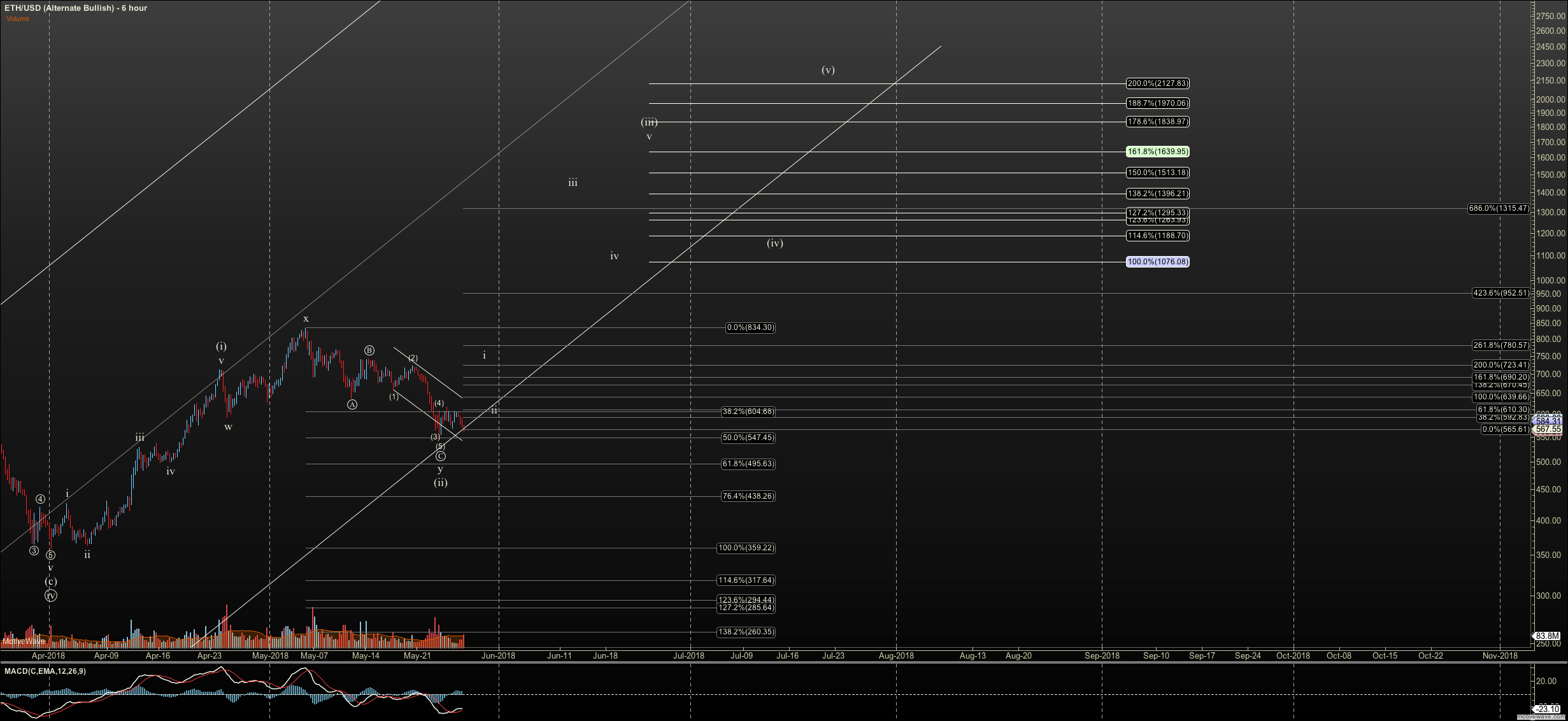
Task: Click the Aug-2018 date on time axis
Action: (x=896, y=655)
